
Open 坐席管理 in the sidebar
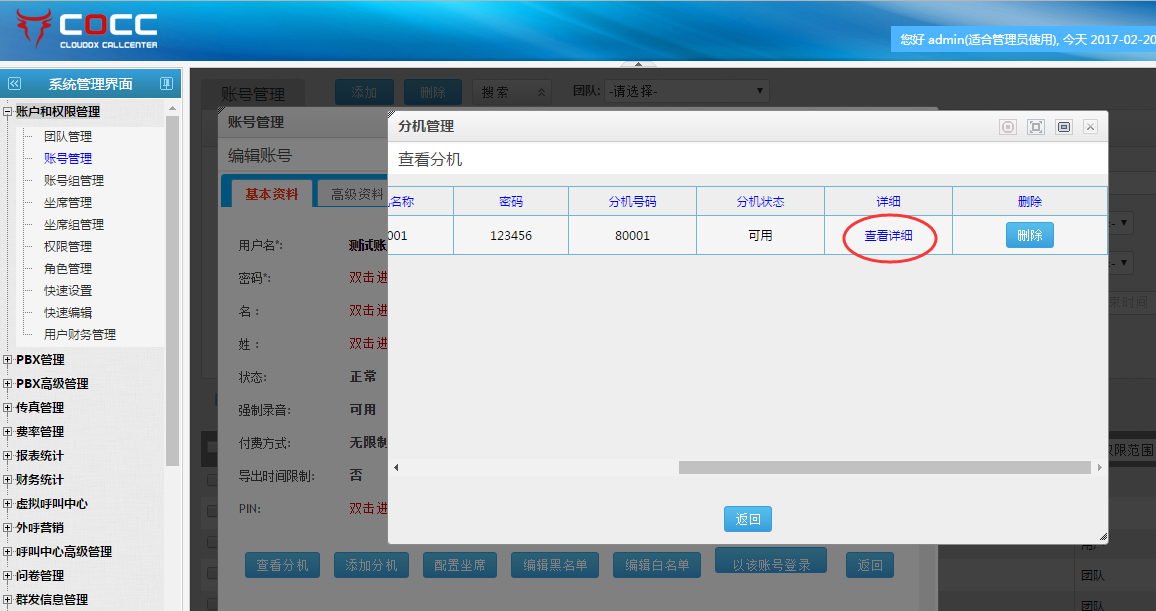tap(67, 203)
